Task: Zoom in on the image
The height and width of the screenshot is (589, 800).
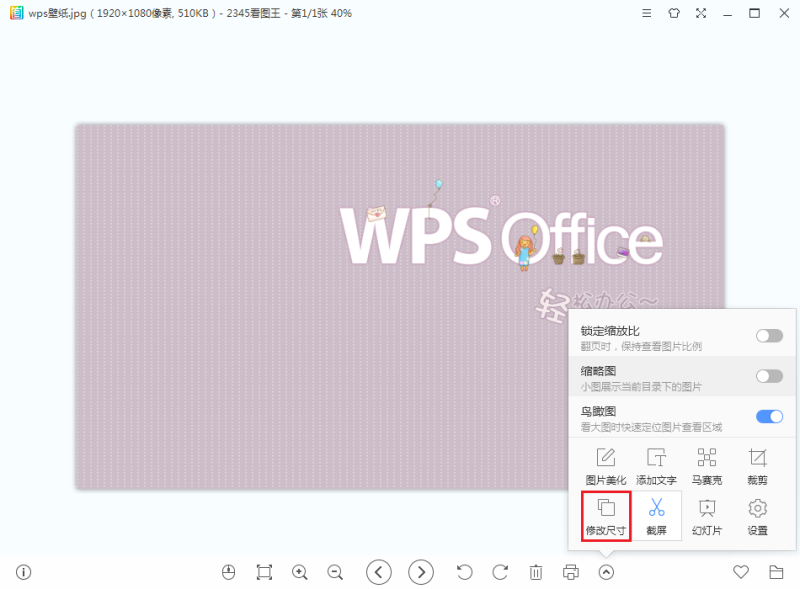Action: 299,572
